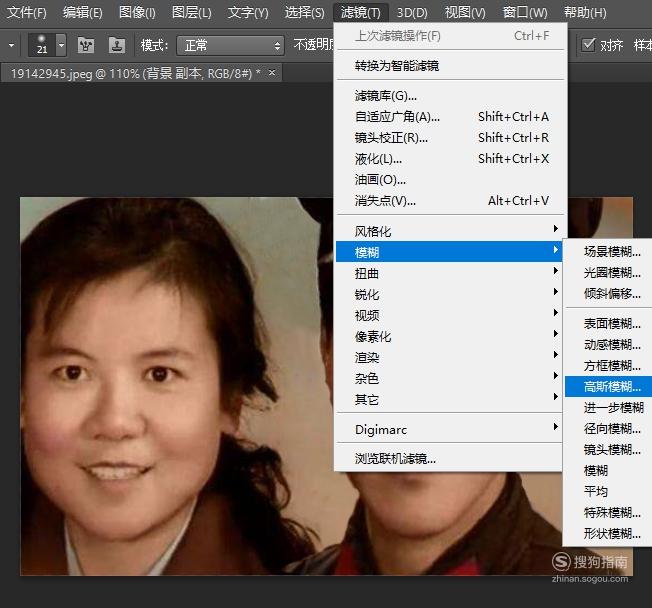652x608 pixels.
Task: Toggle the Clone Source panel icon
Action: point(117,45)
